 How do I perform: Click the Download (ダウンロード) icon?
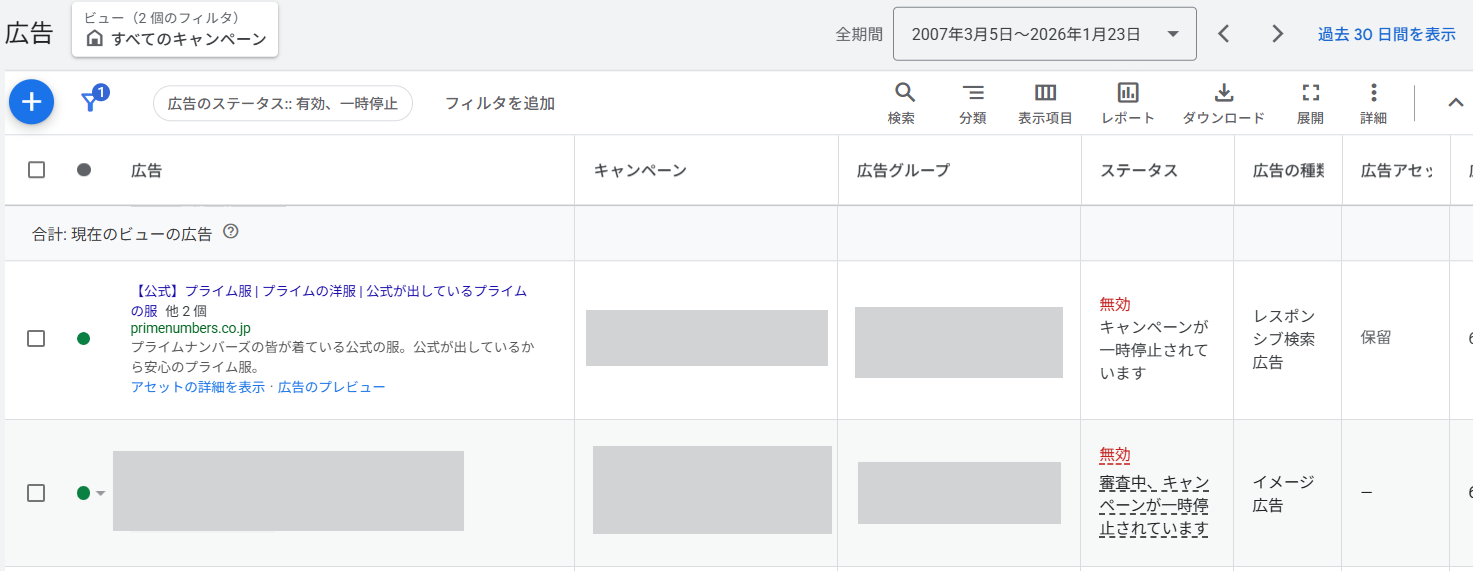pyautogui.click(x=1223, y=93)
